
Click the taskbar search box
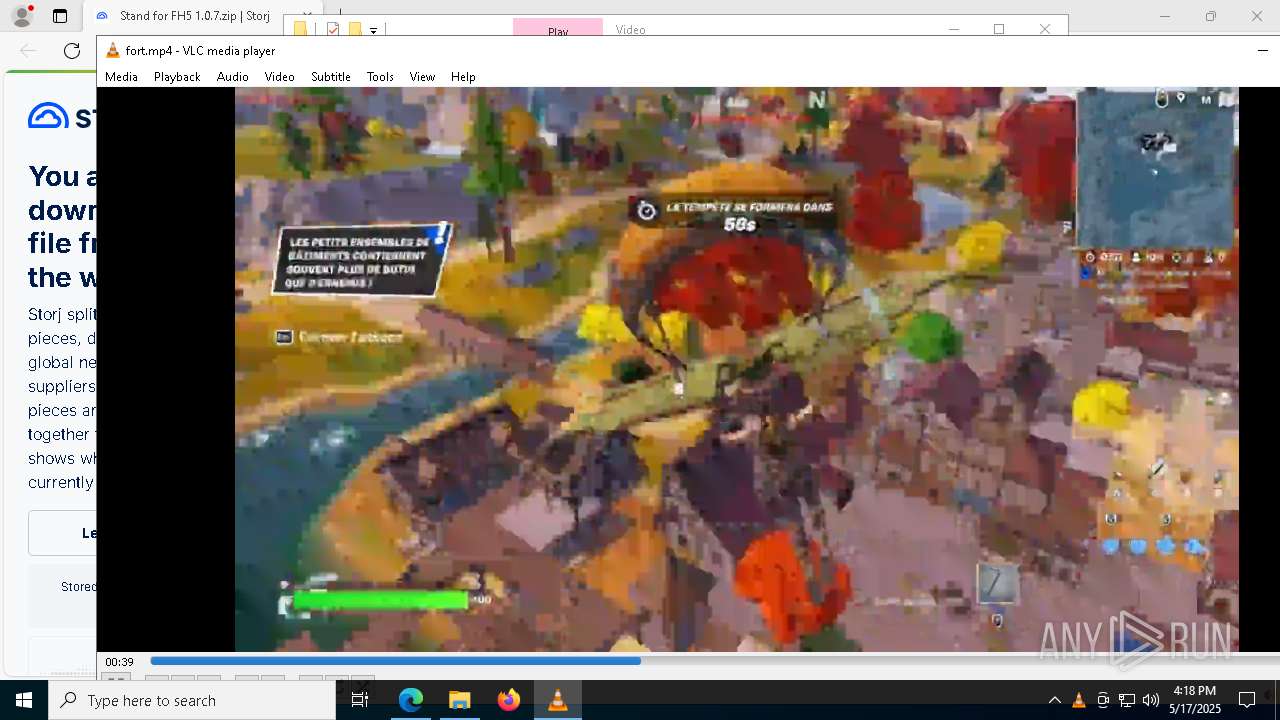(x=192, y=700)
